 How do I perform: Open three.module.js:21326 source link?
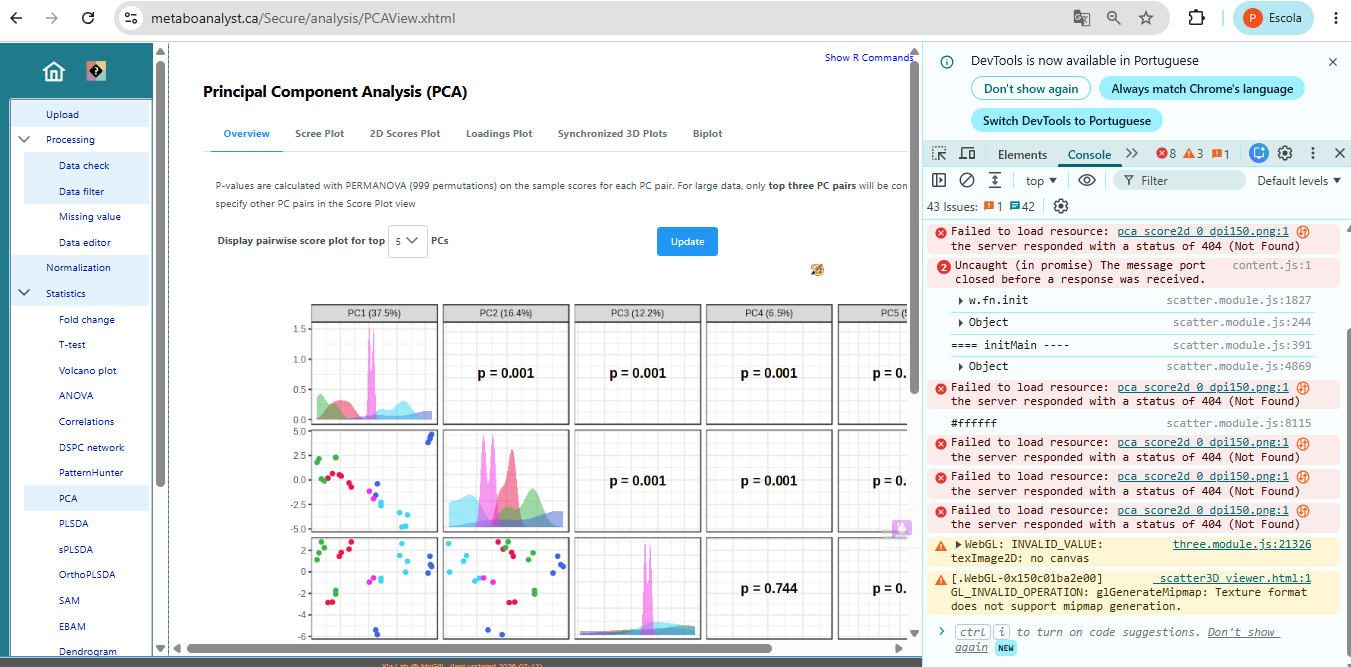1242,544
